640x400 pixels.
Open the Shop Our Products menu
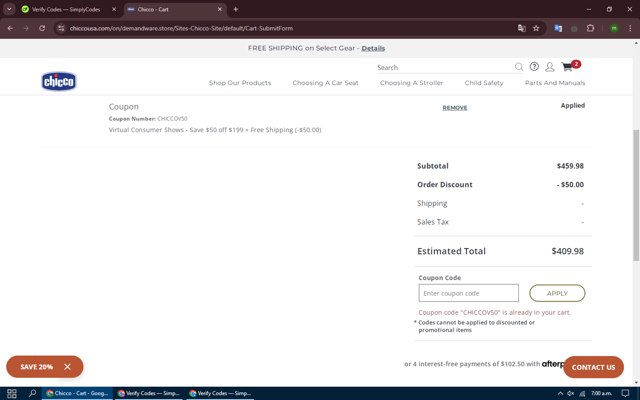click(240, 83)
